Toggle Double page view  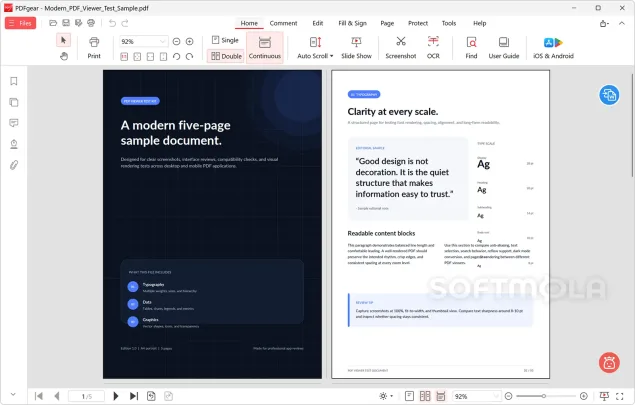[226, 56]
